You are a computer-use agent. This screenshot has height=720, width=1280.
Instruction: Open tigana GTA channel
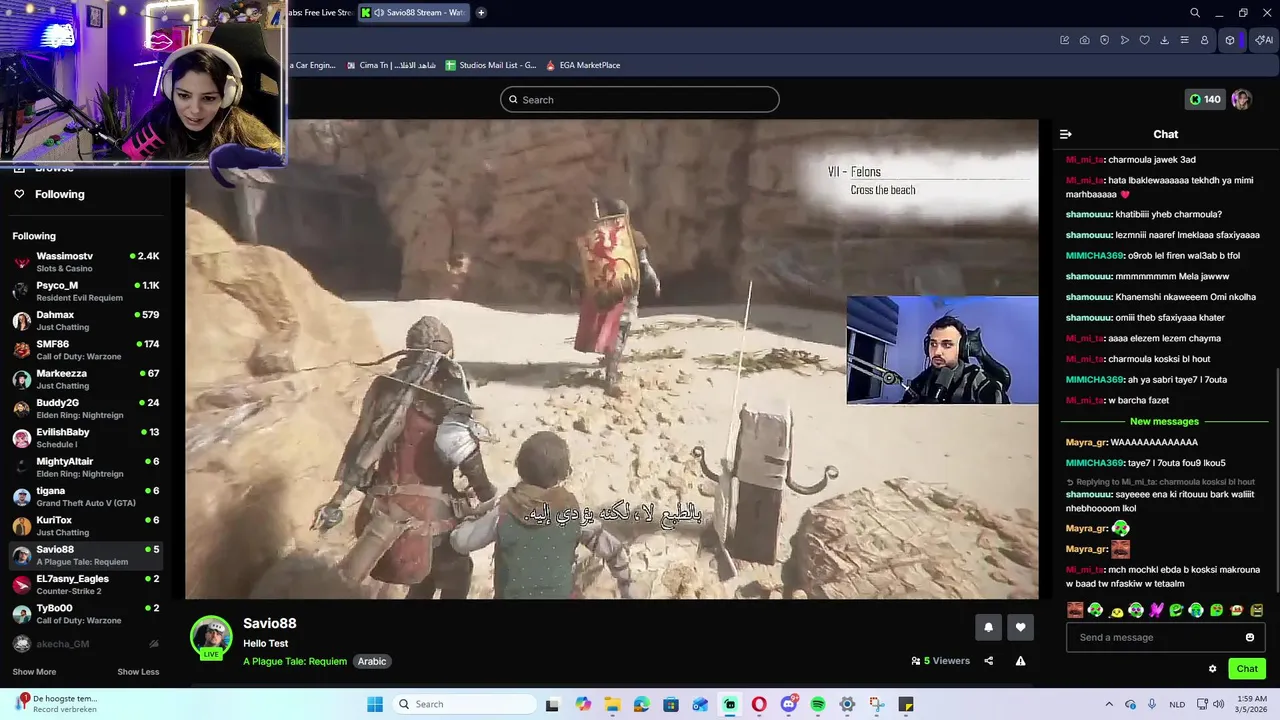tap(85, 496)
